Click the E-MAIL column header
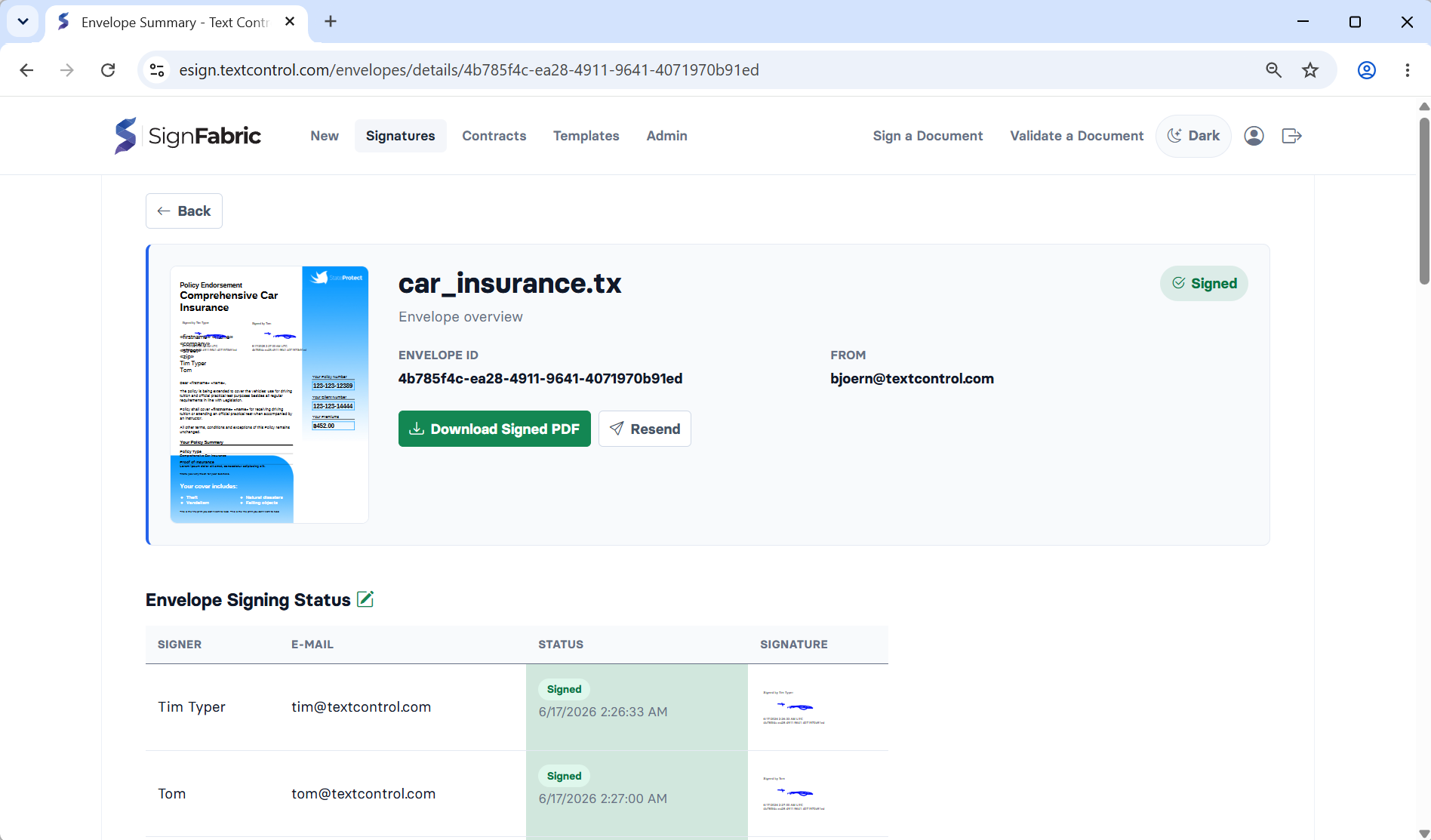Screen dimensions: 1431x840 pos(312,645)
